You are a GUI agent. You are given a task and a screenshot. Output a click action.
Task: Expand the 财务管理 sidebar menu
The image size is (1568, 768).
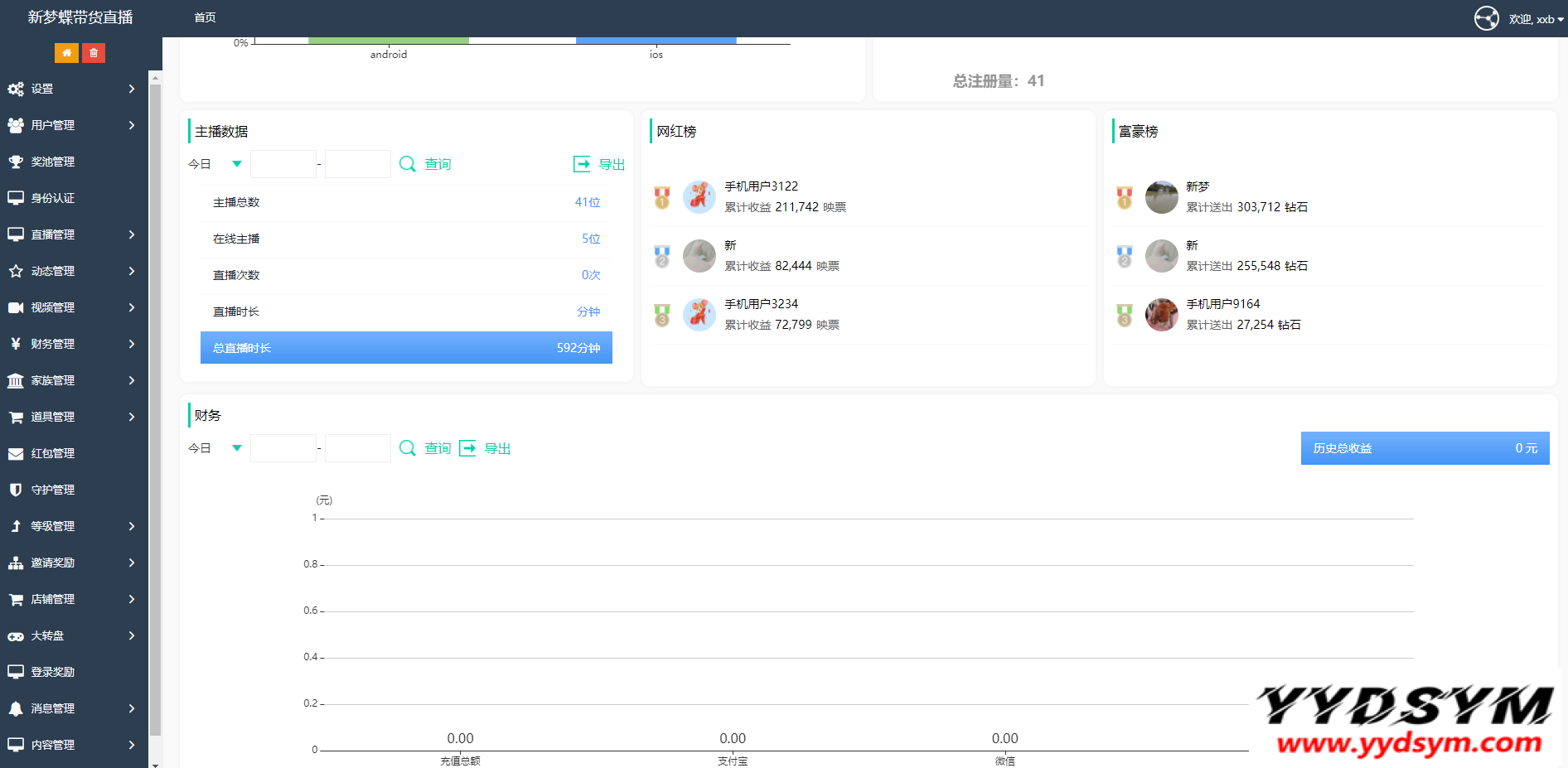tap(70, 344)
